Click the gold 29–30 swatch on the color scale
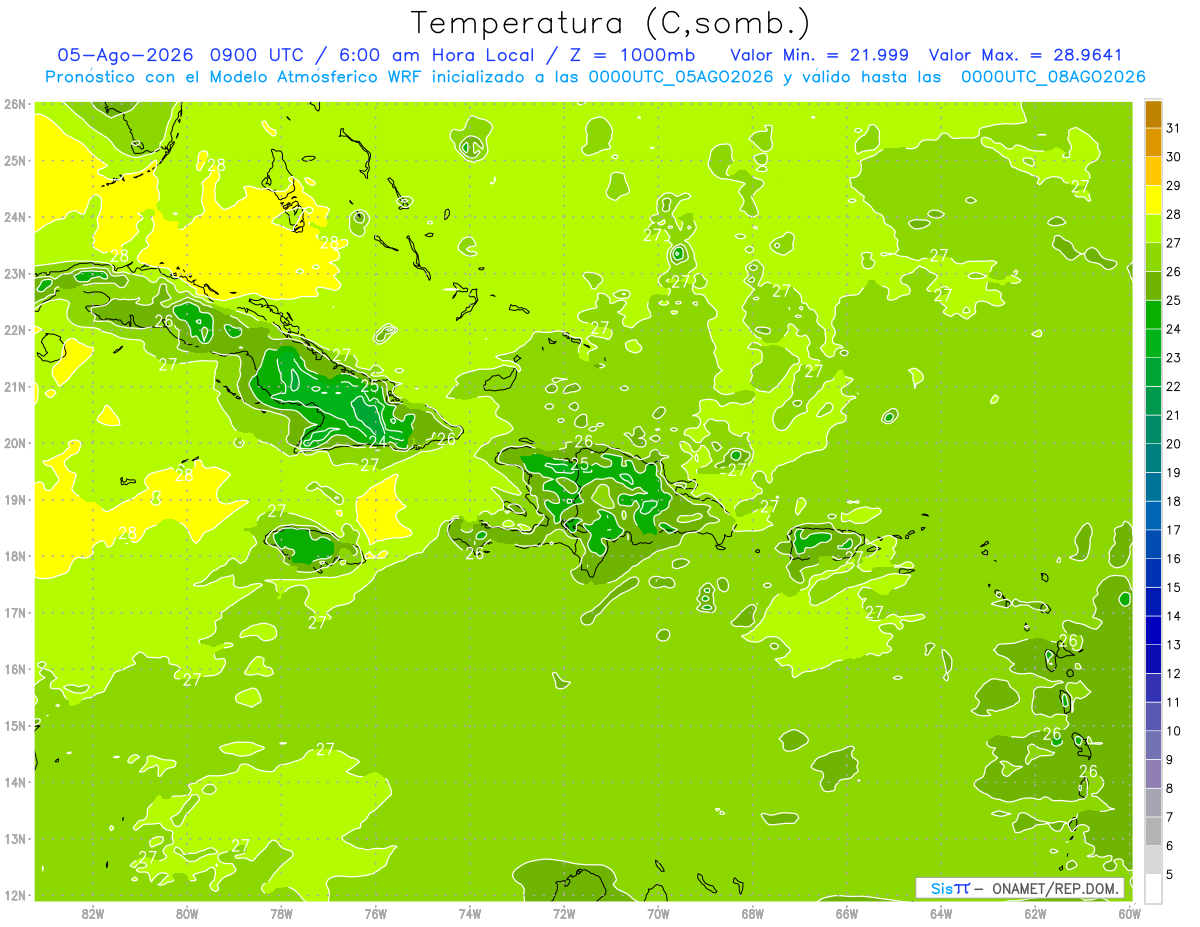The width and height of the screenshot is (1200, 927). coord(1153,171)
